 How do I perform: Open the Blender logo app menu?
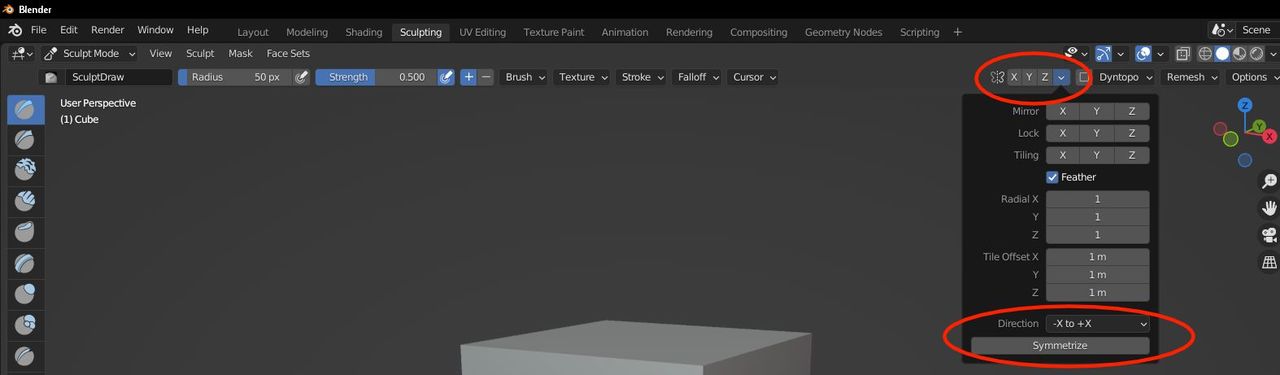point(15,31)
